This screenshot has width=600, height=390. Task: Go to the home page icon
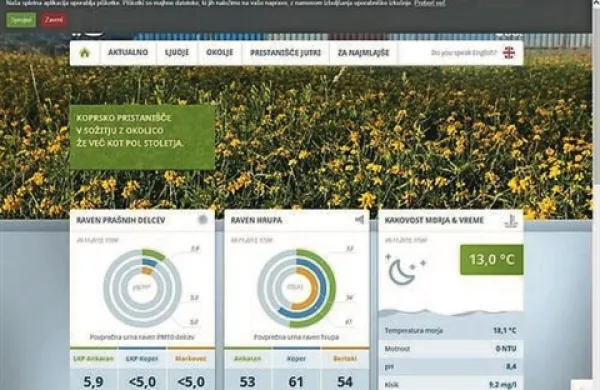click(85, 53)
